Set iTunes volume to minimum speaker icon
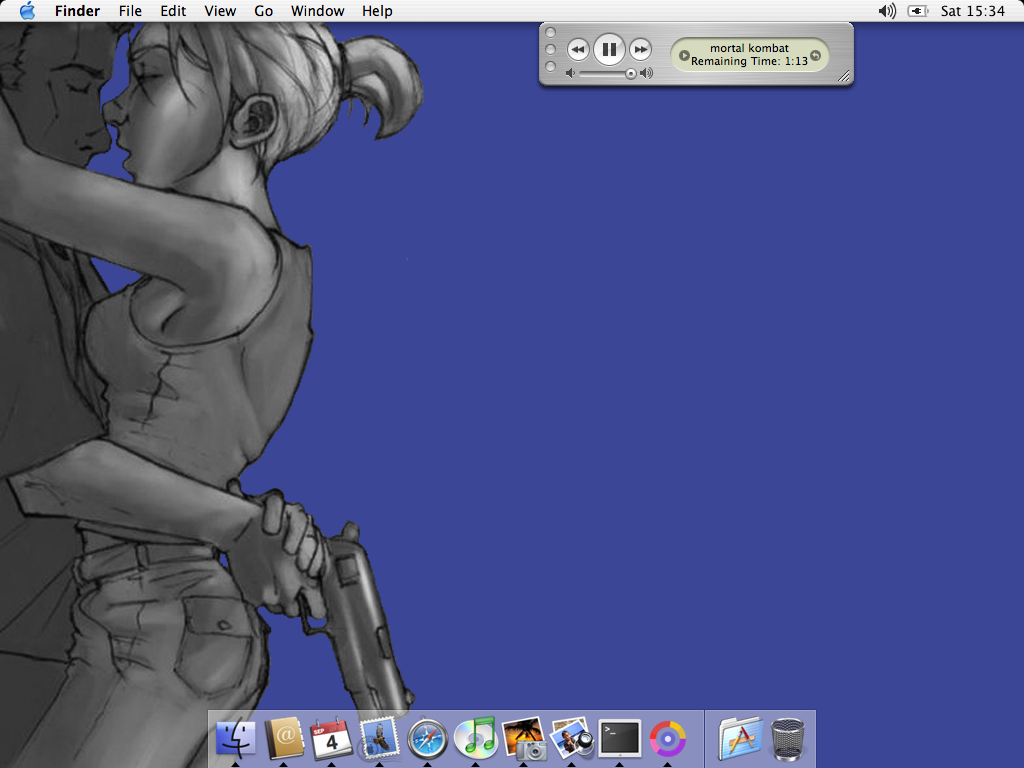 pos(570,73)
